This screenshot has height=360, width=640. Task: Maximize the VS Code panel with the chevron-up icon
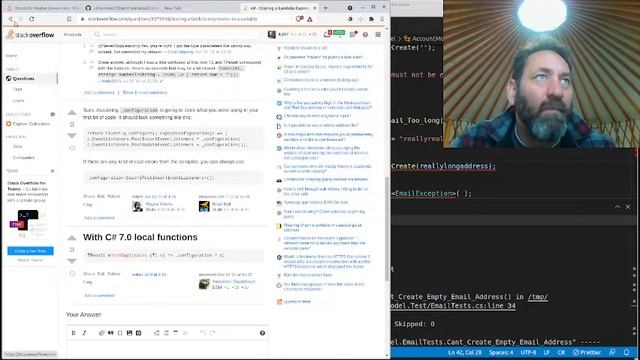[x=617, y=207]
